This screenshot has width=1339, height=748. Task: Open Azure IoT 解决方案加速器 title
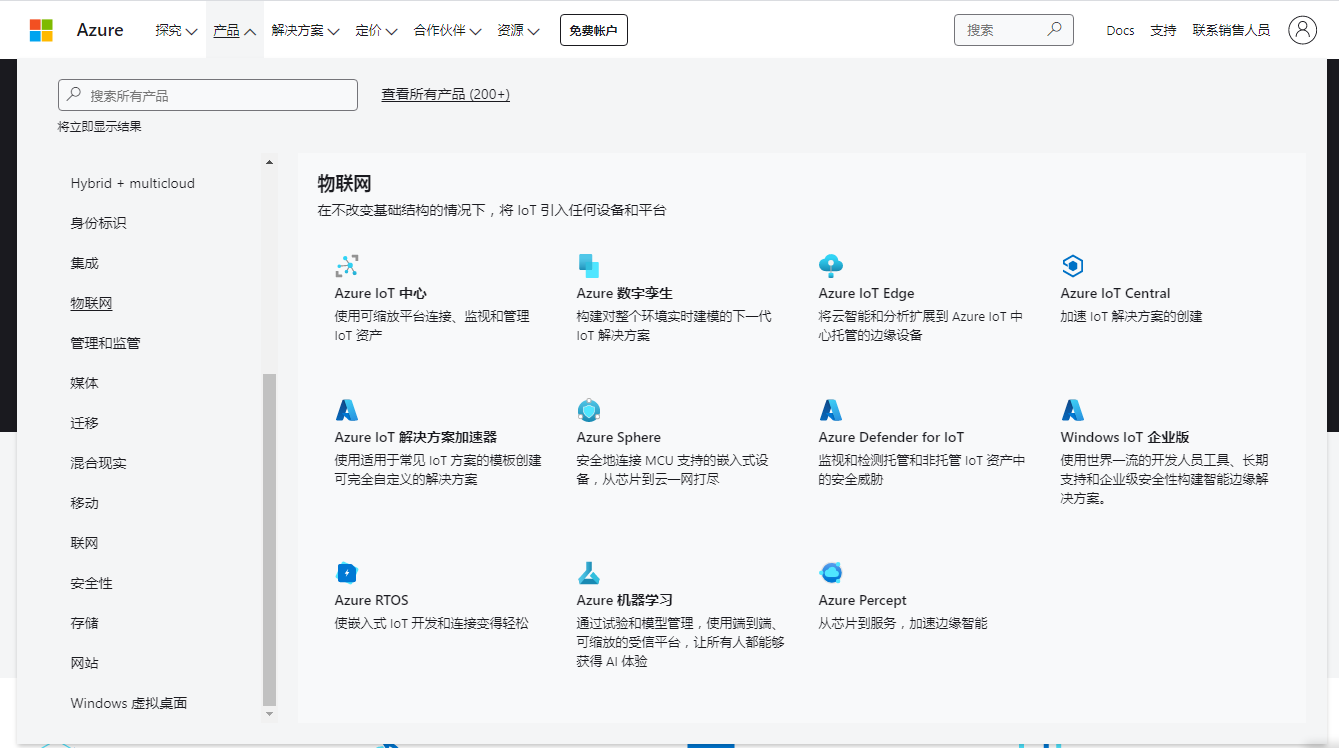[x=415, y=437]
